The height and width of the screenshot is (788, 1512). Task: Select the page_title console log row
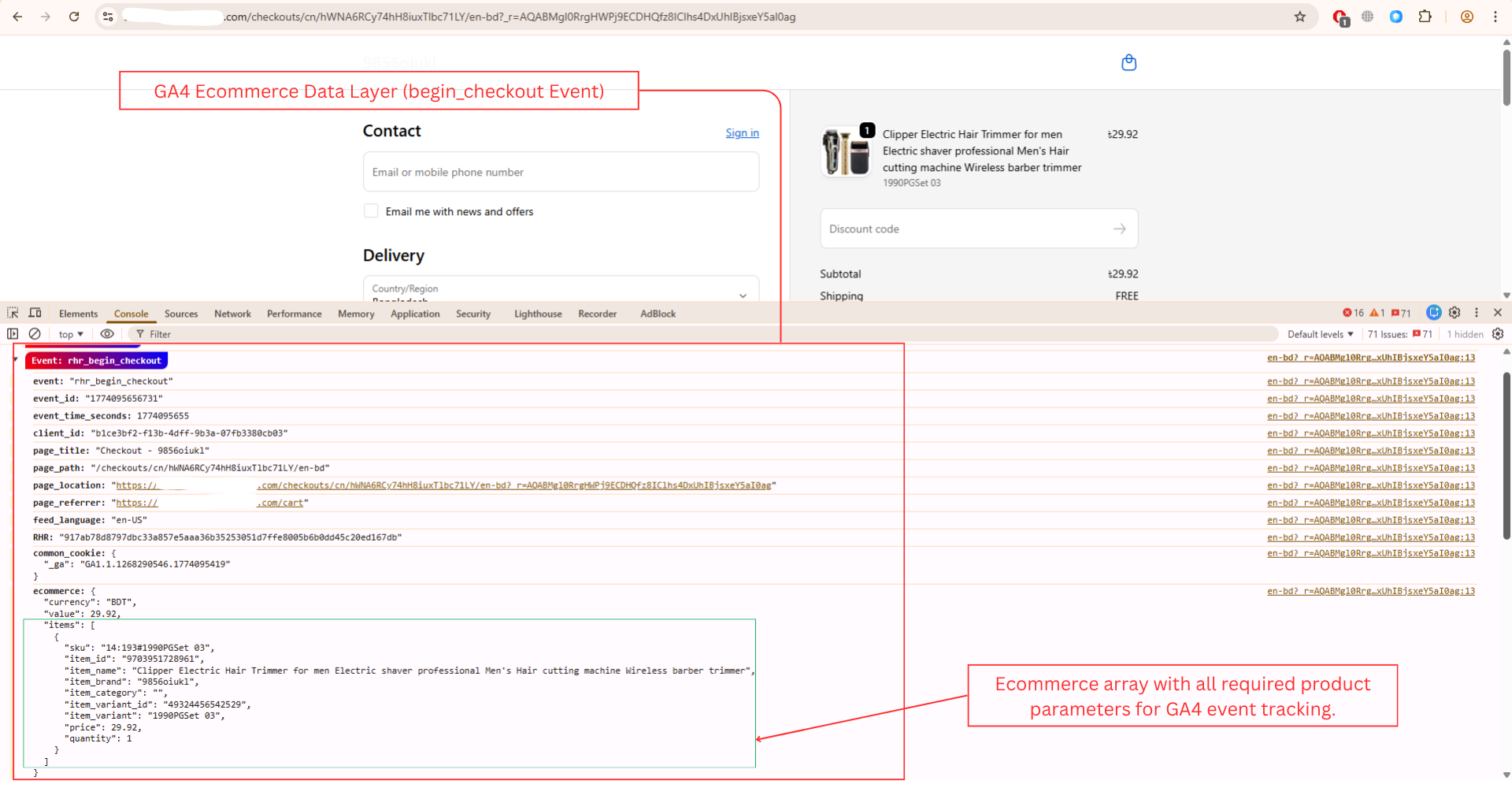[x=121, y=451]
